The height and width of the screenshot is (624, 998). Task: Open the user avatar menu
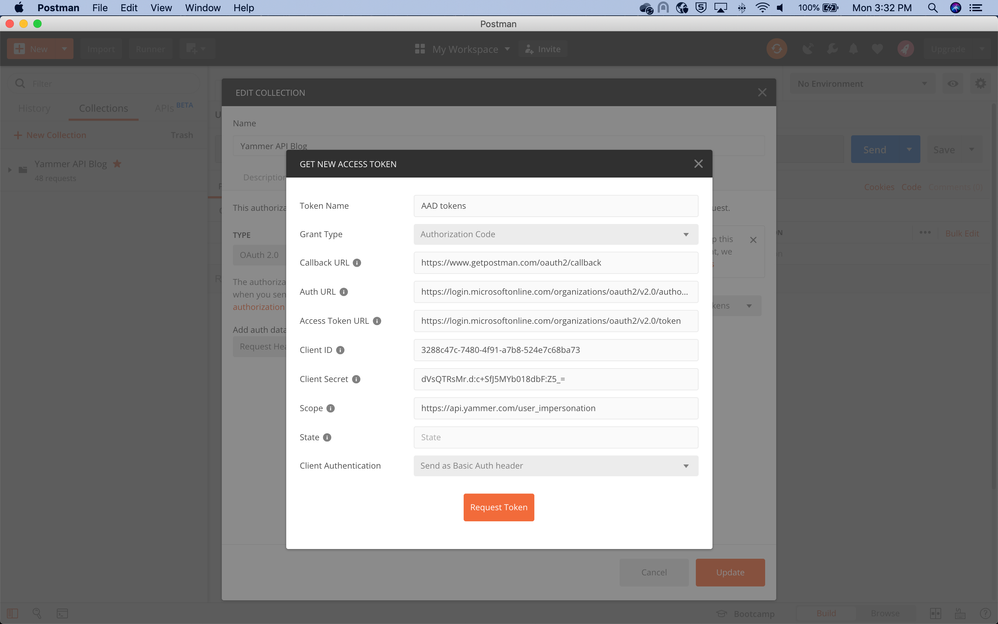[x=905, y=49]
